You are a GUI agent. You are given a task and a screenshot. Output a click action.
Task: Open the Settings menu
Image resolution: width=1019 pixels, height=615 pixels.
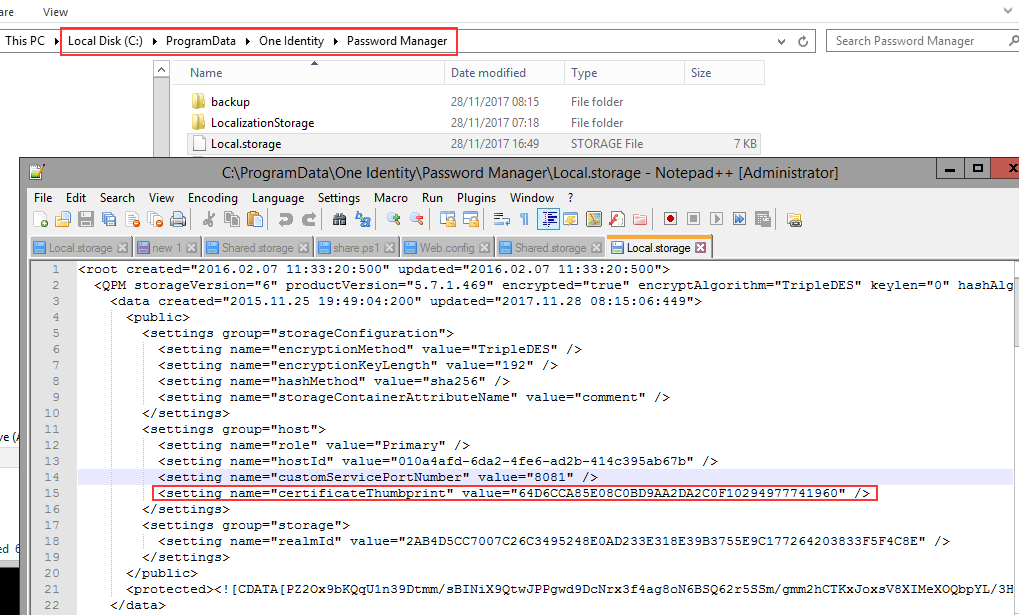[x=339, y=198]
